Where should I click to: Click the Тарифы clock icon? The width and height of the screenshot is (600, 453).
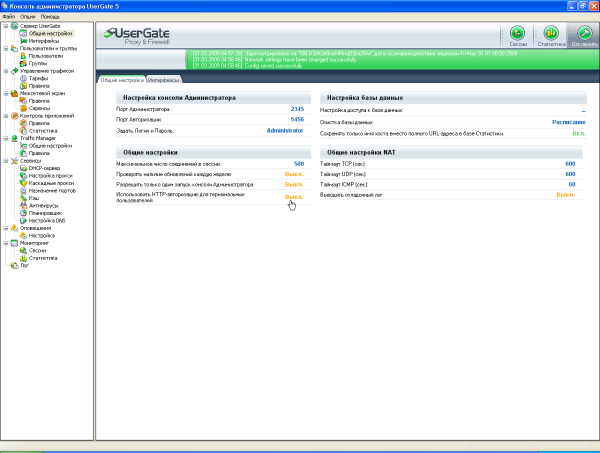coord(23,78)
